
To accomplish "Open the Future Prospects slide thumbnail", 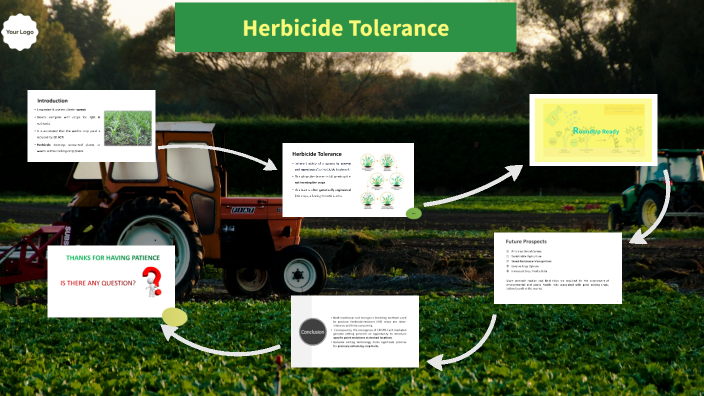I will pos(558,268).
